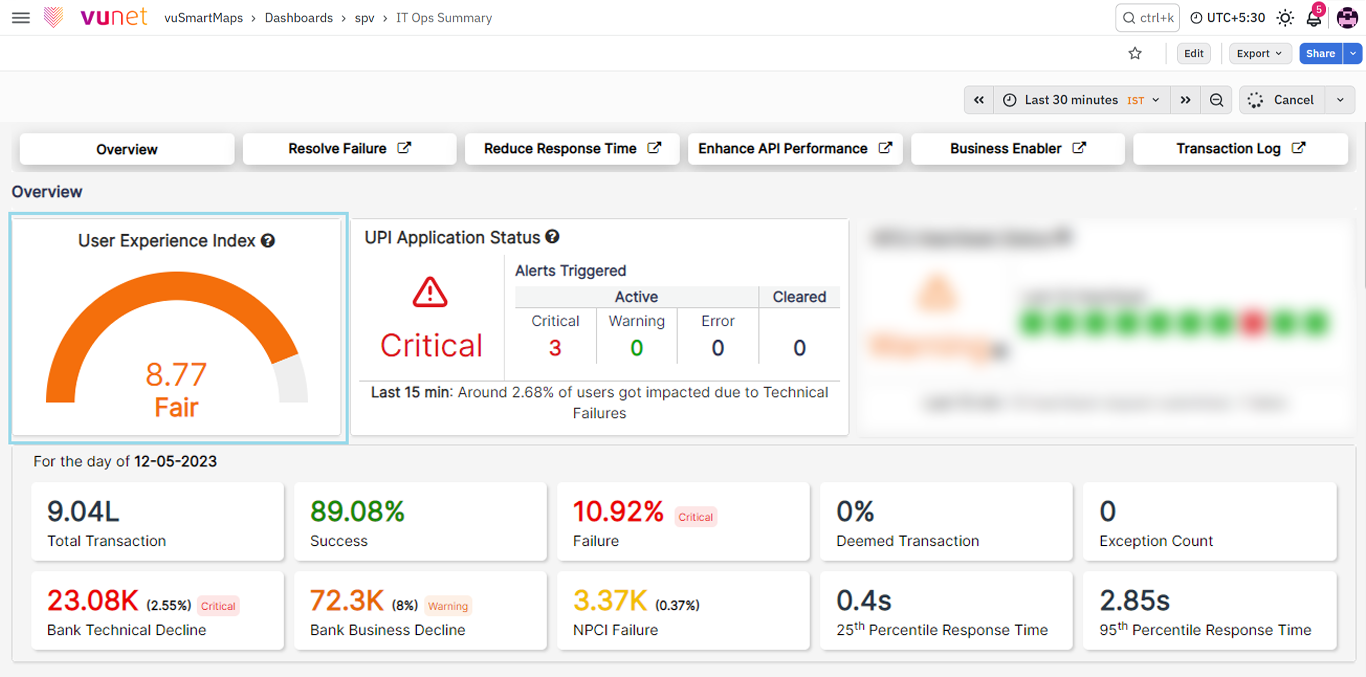The image size is (1366, 677).
Task: Select the Overview tab
Action: [x=127, y=149]
